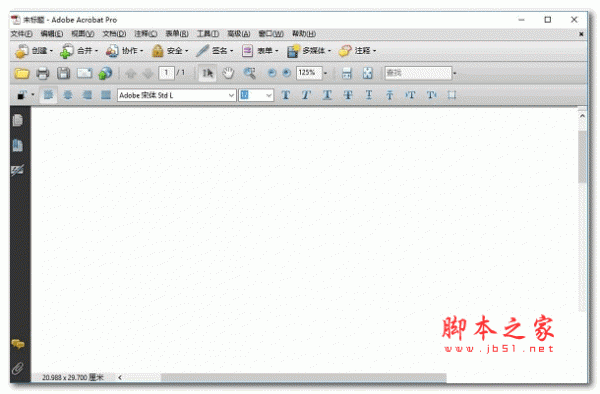
Task: Click the T icon with line above
Action: tap(390, 95)
